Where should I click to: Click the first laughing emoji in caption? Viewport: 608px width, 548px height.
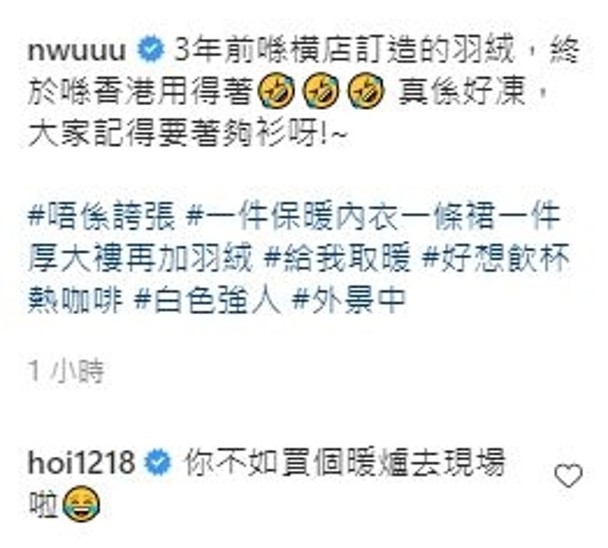click(277, 92)
